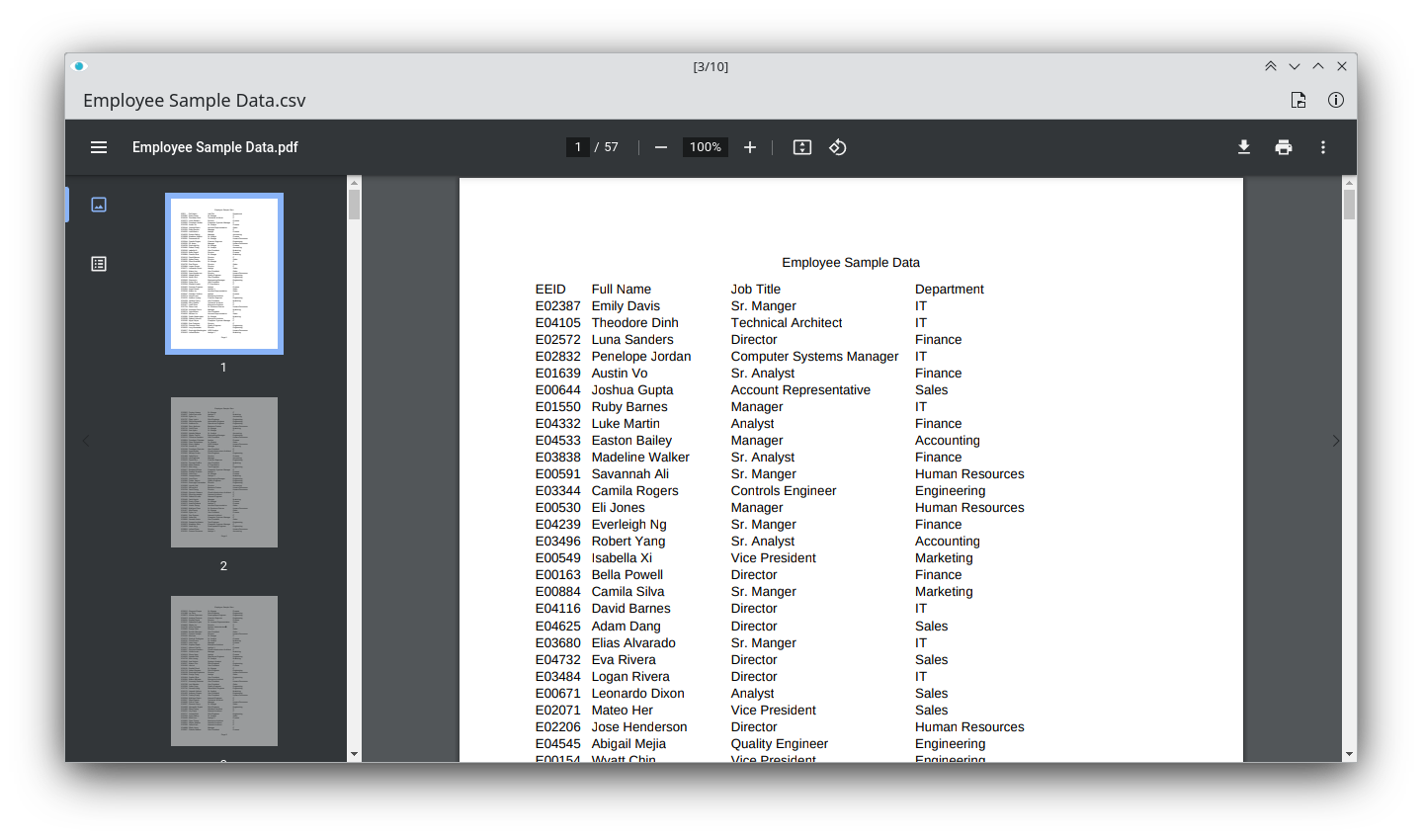Toggle the sidebar with the hamburger menu icon

tap(99, 147)
